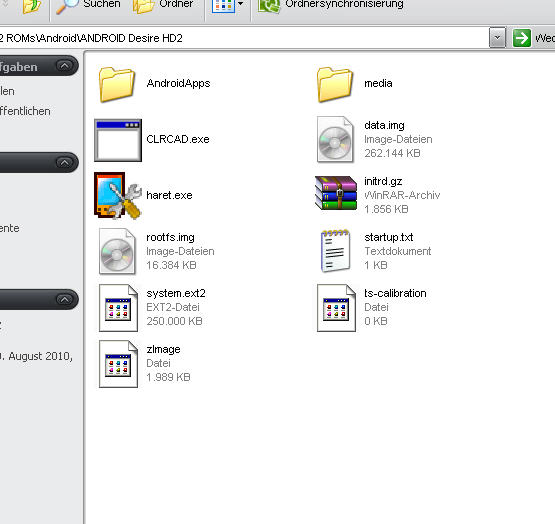Select the CLRCAD.exe program icon
The height and width of the screenshot is (524, 555).
pyautogui.click(x=118, y=140)
